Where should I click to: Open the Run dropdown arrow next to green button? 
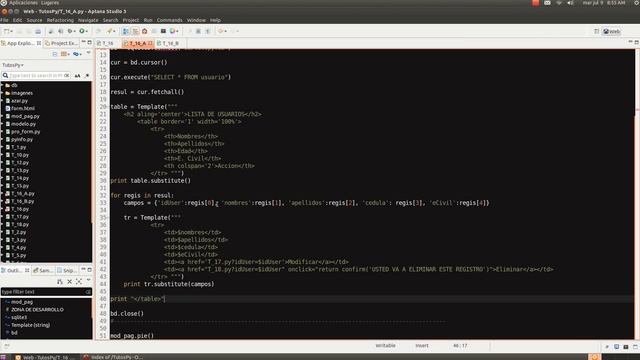coord(87,31)
